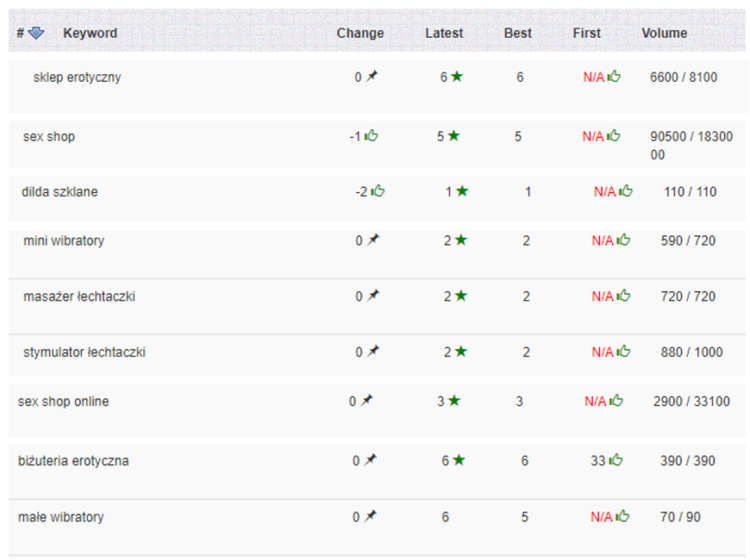Click green star in masażer łechtaczki row
Viewport: 750px width, 560px height.
(461, 296)
